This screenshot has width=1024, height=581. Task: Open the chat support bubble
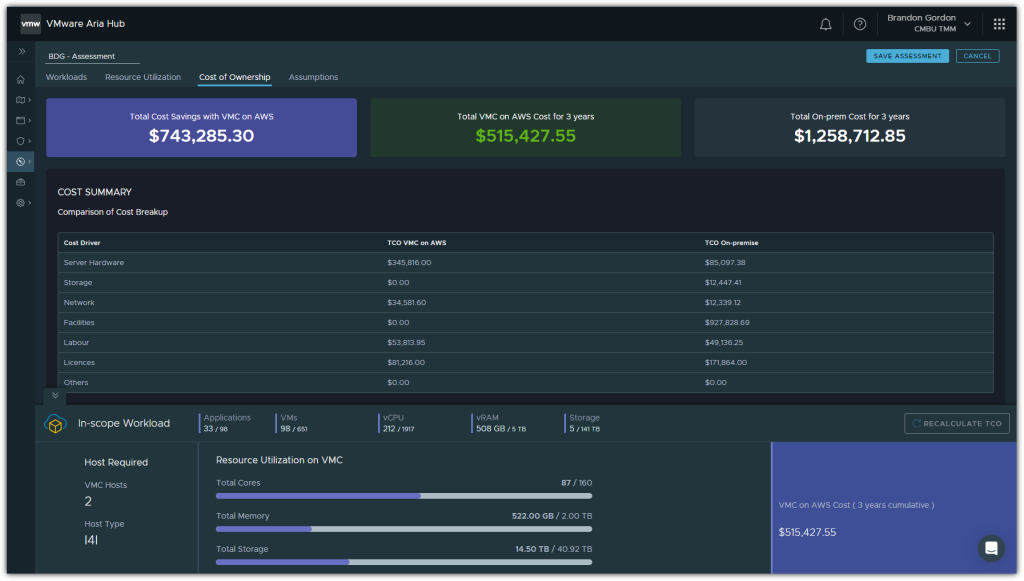(x=991, y=548)
